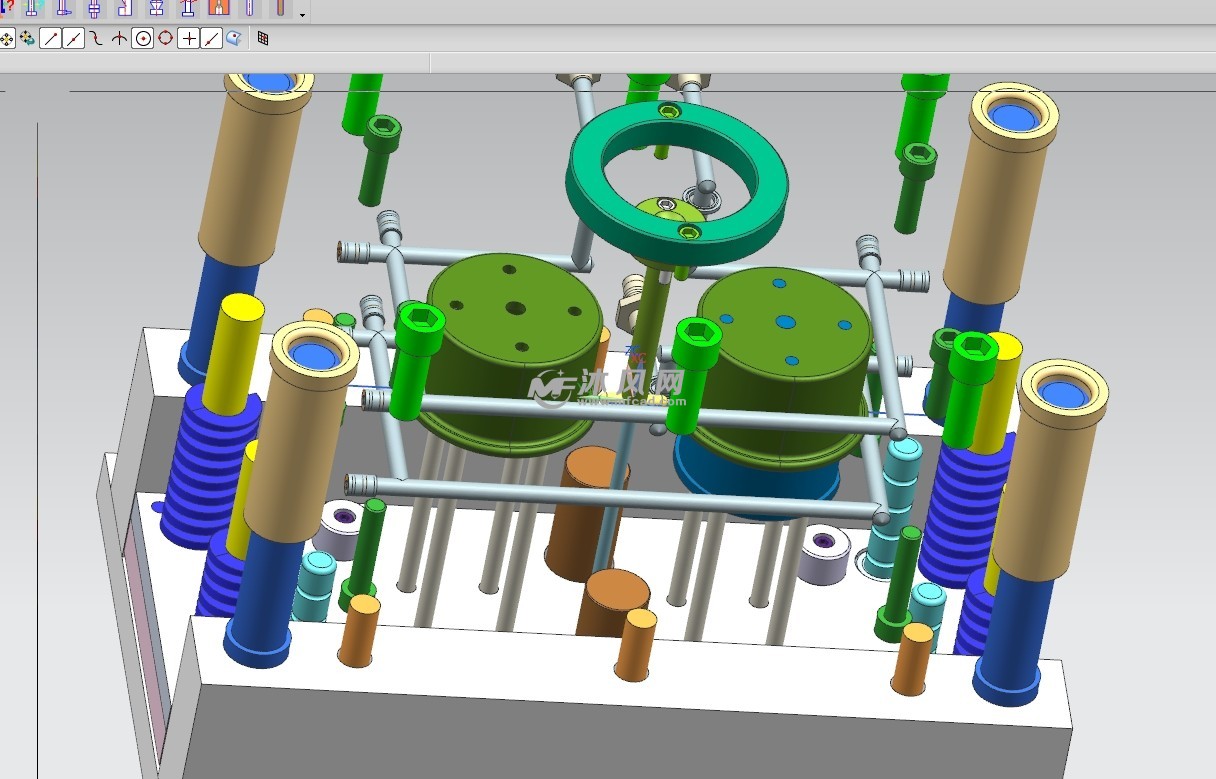Toggle End Point snap option

click(49, 39)
